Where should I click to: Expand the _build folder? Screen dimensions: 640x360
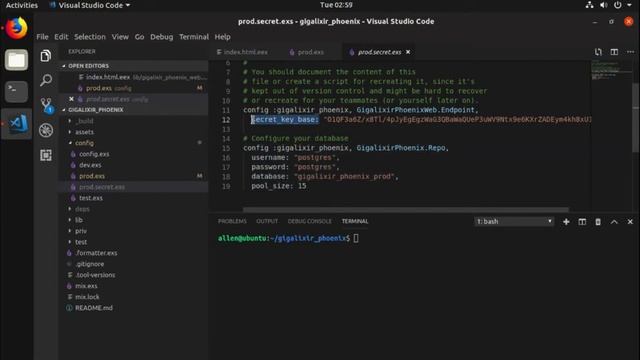coord(84,121)
